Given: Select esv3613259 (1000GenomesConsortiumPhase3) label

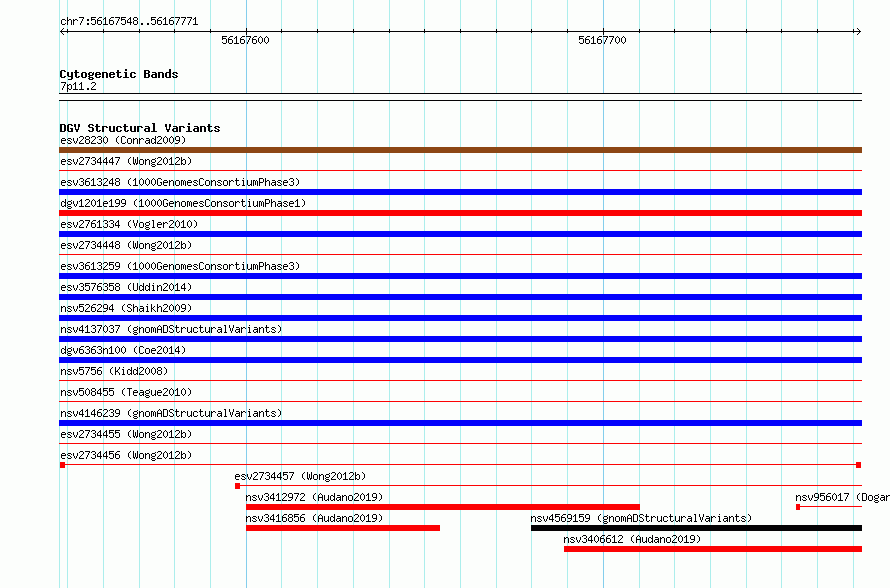Looking at the screenshot, I should coord(180,266).
